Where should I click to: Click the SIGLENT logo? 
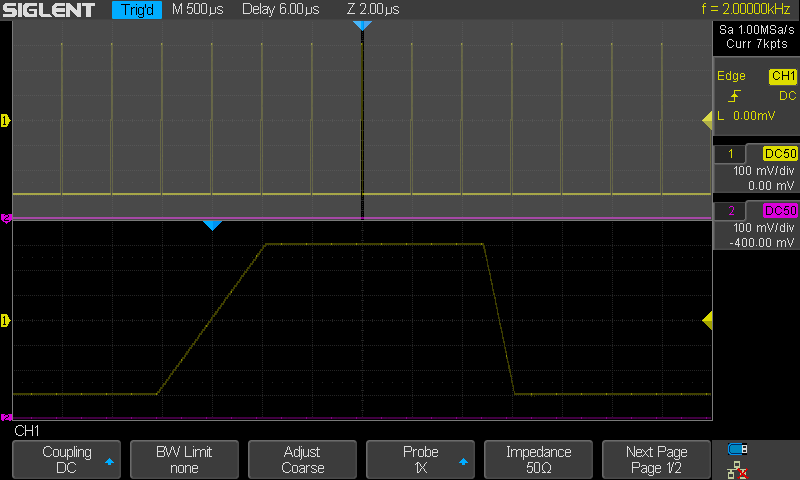48,10
